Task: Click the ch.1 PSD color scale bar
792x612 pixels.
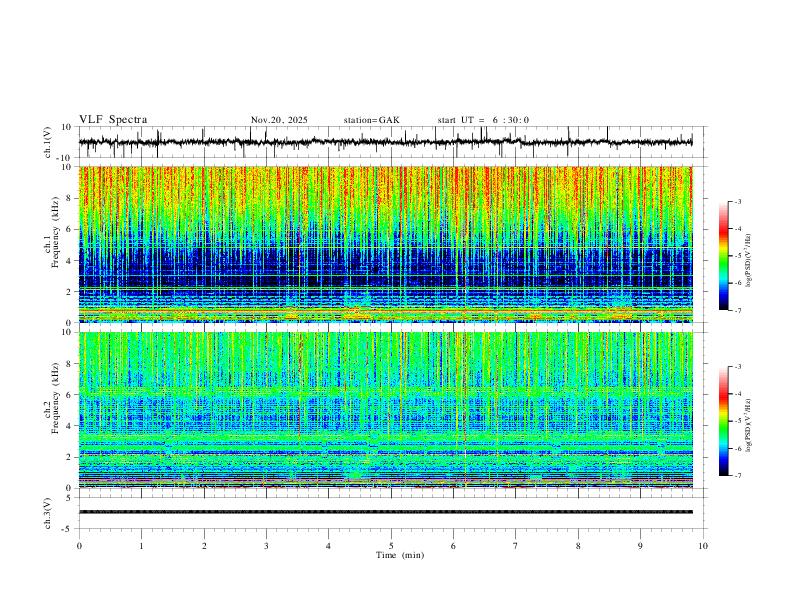Action: point(723,256)
